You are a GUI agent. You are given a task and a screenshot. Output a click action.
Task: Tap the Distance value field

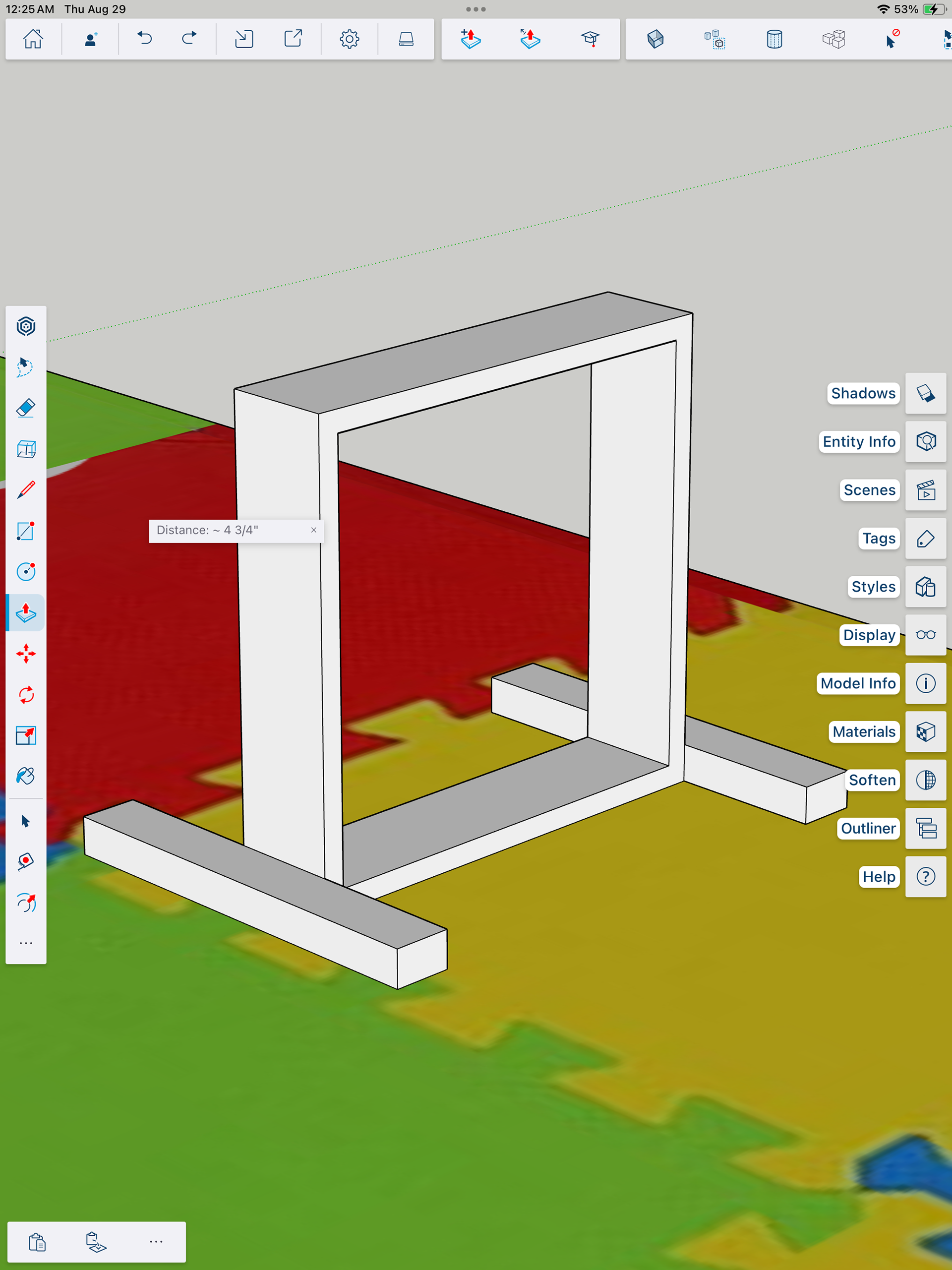point(230,530)
